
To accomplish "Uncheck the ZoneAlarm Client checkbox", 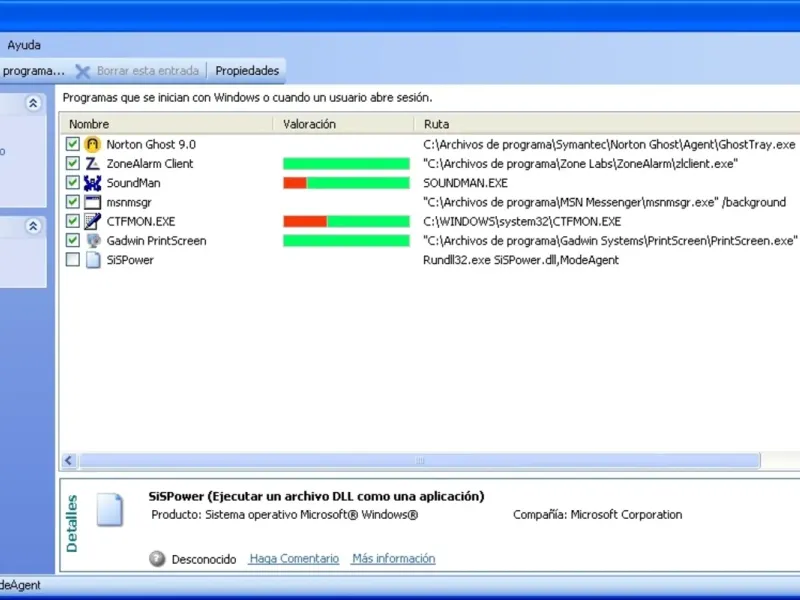I will pyautogui.click(x=72, y=163).
